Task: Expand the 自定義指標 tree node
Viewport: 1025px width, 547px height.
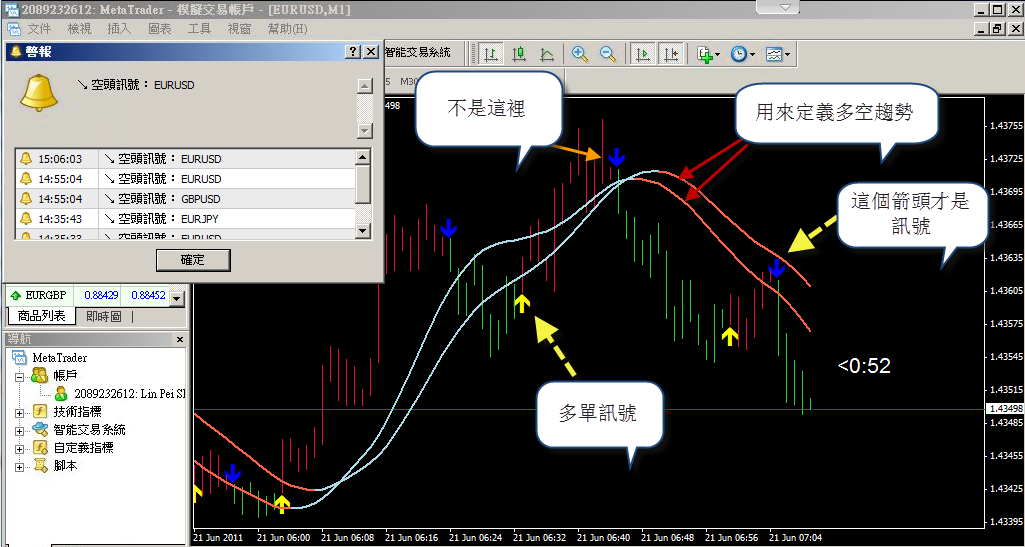Action: tap(19, 450)
